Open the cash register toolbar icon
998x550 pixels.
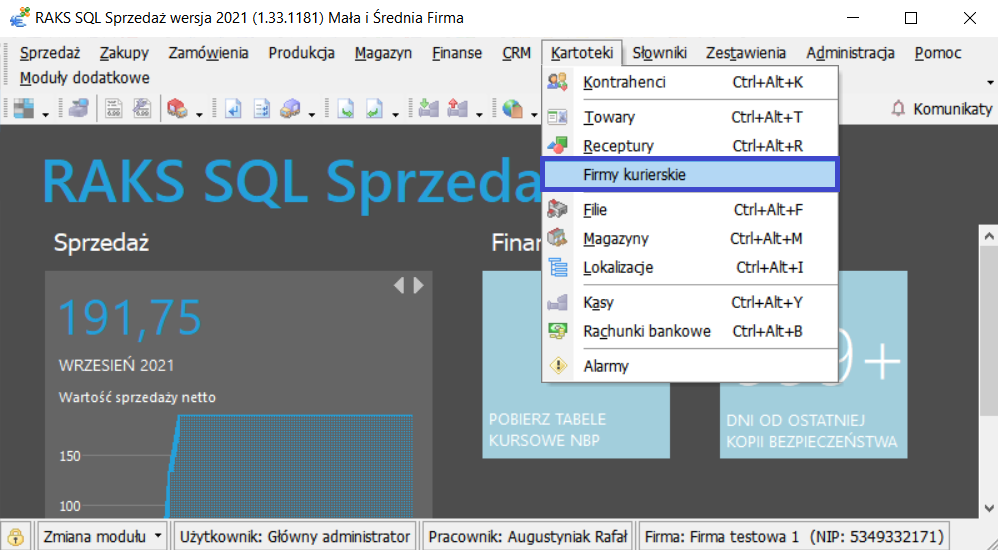tap(79, 109)
